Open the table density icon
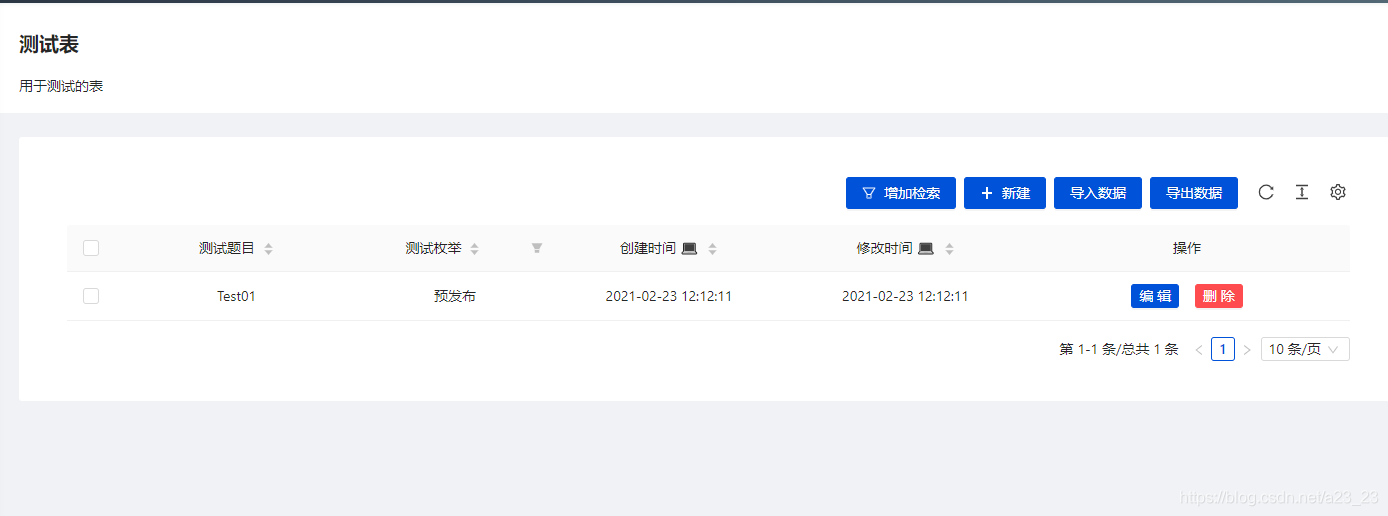The width and height of the screenshot is (1388, 516). pyautogui.click(x=1302, y=192)
